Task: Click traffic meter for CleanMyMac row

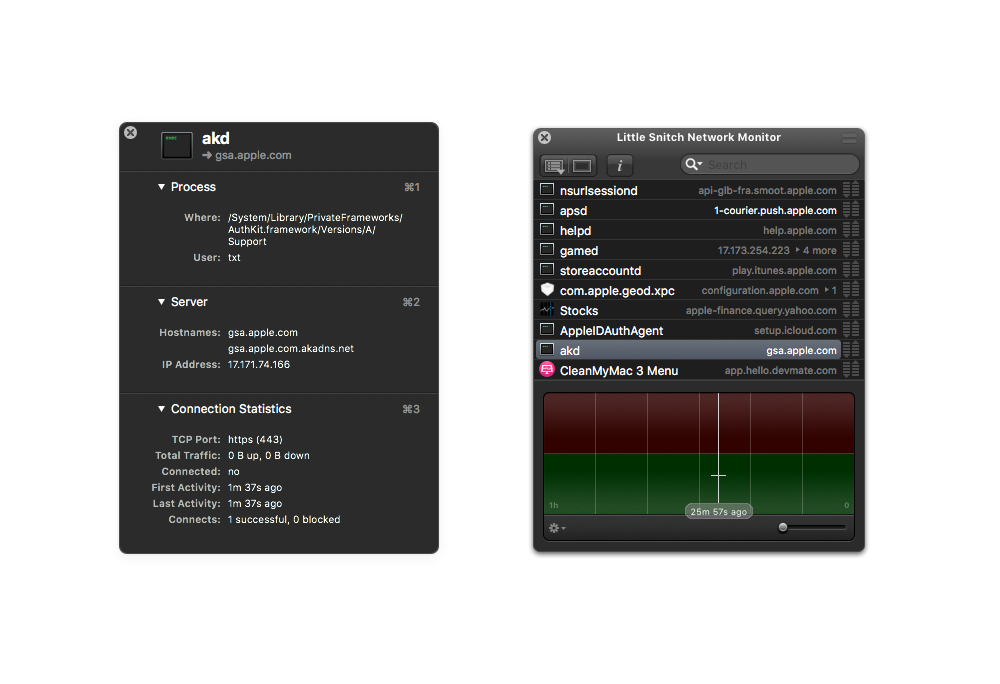Action: coord(851,370)
